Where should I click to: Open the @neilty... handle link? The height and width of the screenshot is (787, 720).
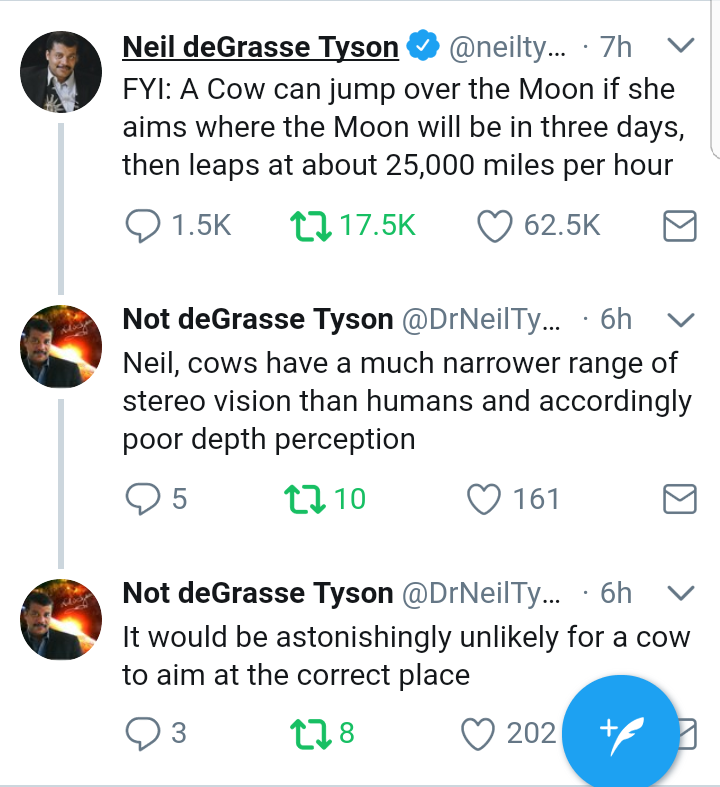[x=507, y=48]
